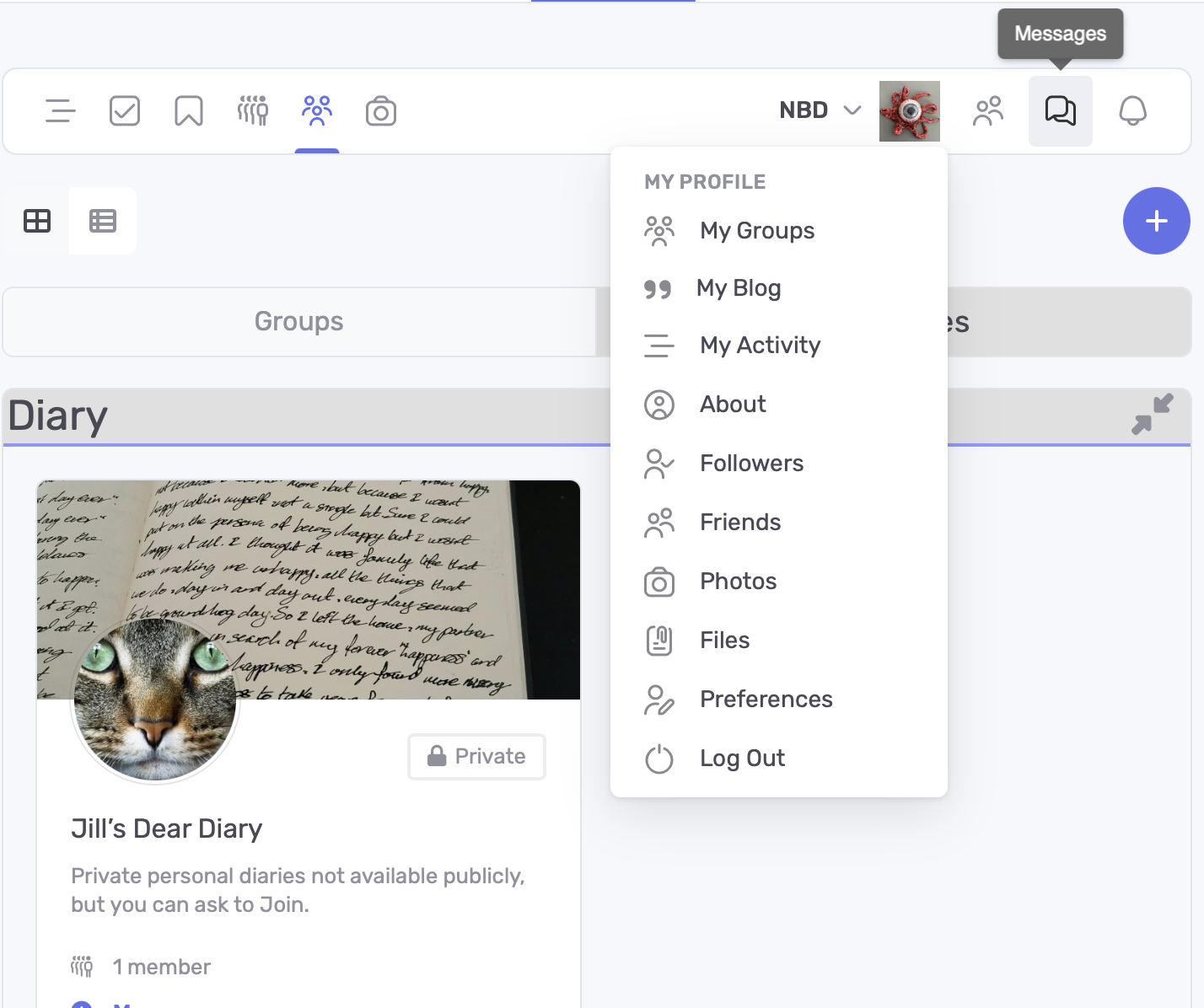Choose Preferences in profile menu
The width and height of the screenshot is (1204, 1008).
(x=766, y=700)
